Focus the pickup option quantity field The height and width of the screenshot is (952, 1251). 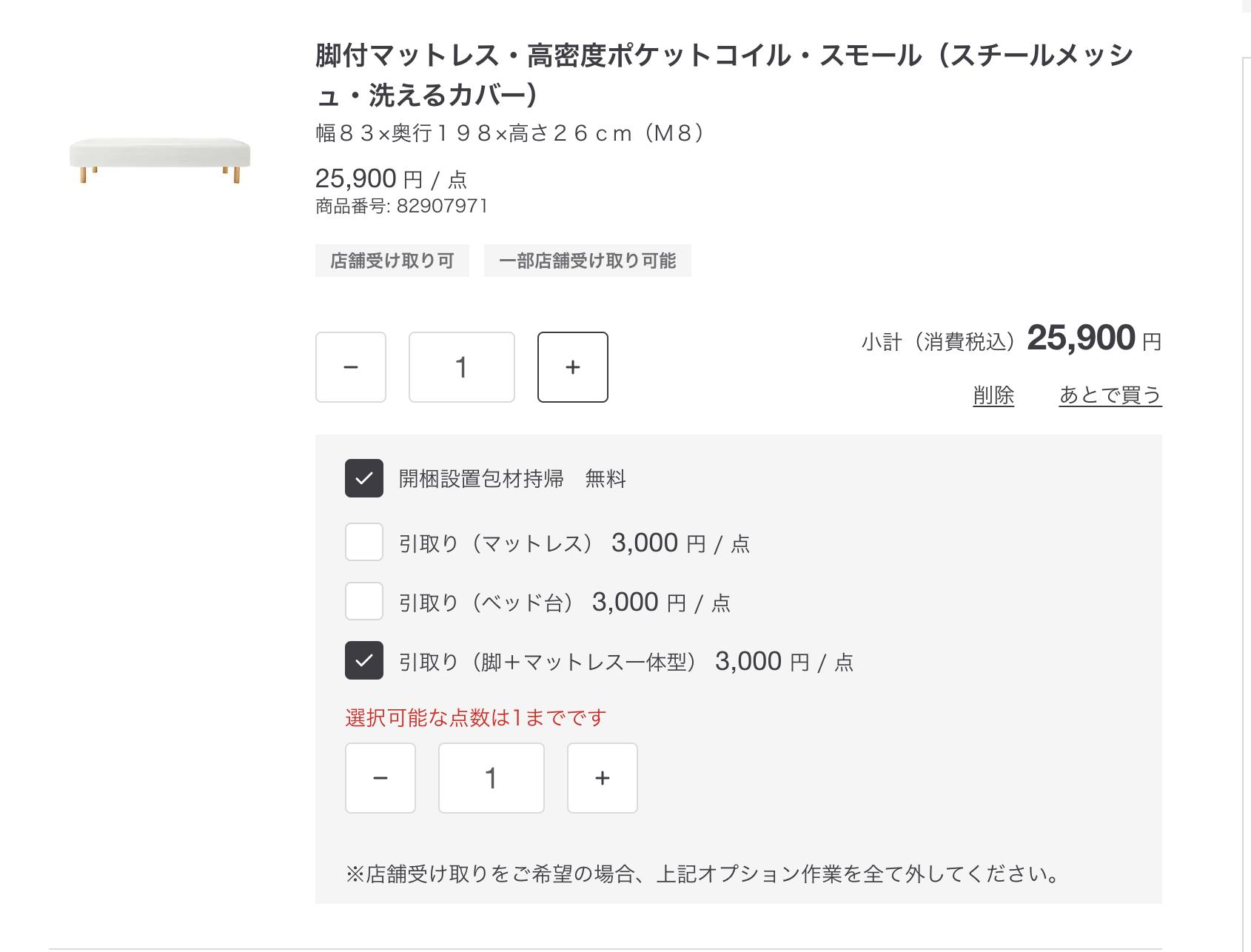[491, 778]
